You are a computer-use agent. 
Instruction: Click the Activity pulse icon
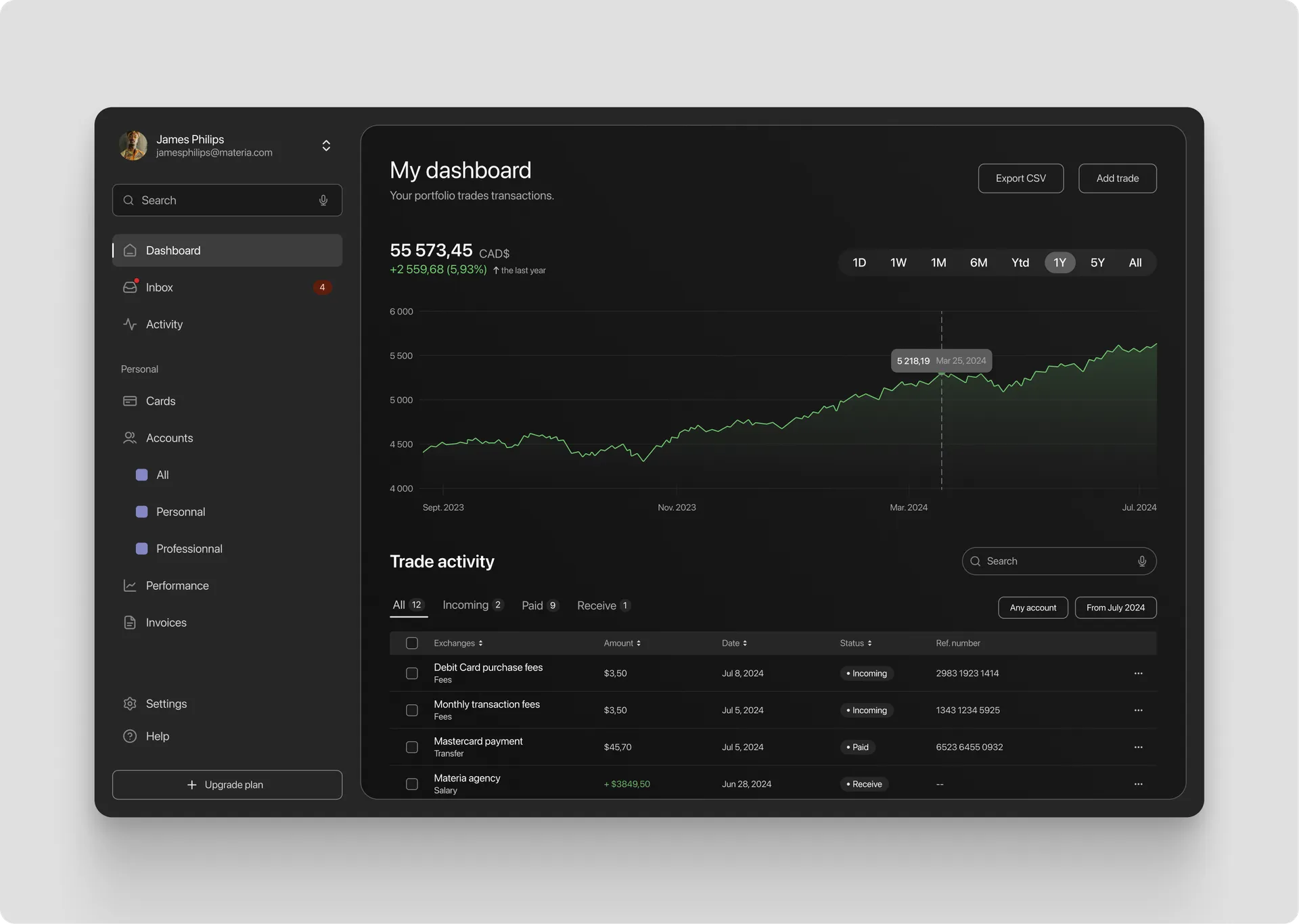[x=130, y=324]
